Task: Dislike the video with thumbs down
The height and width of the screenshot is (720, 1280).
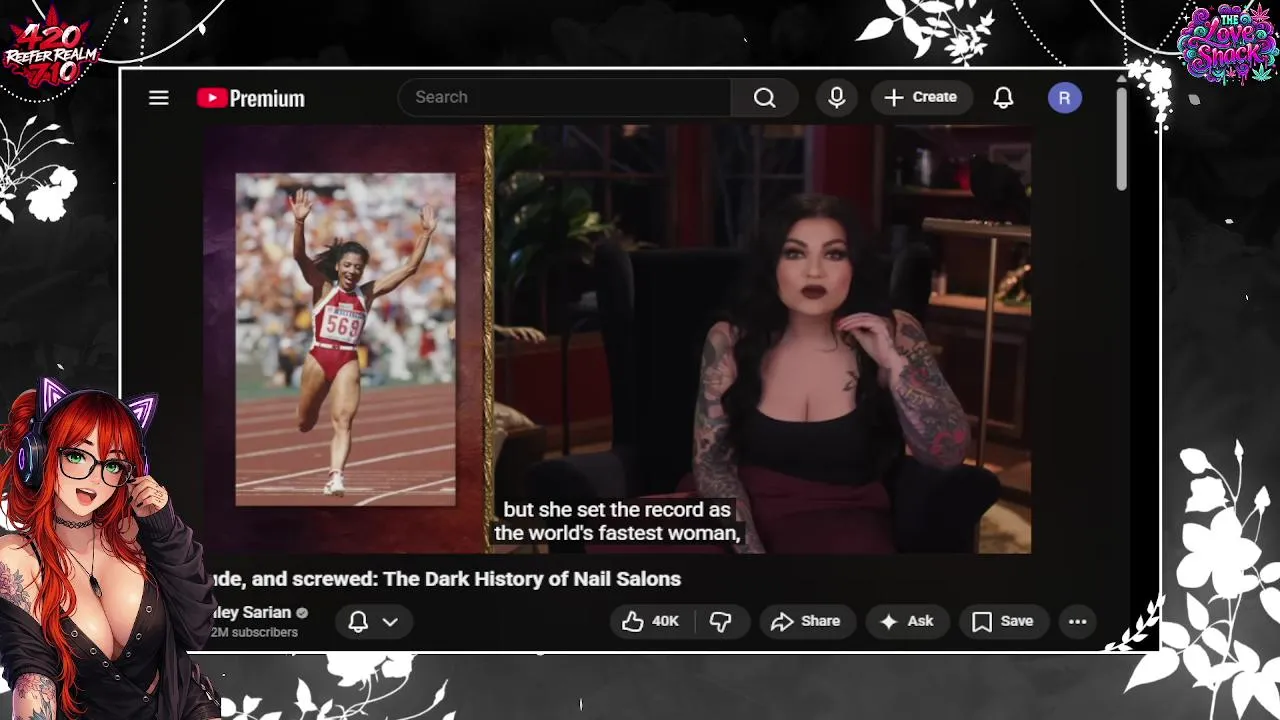Action: [x=720, y=621]
